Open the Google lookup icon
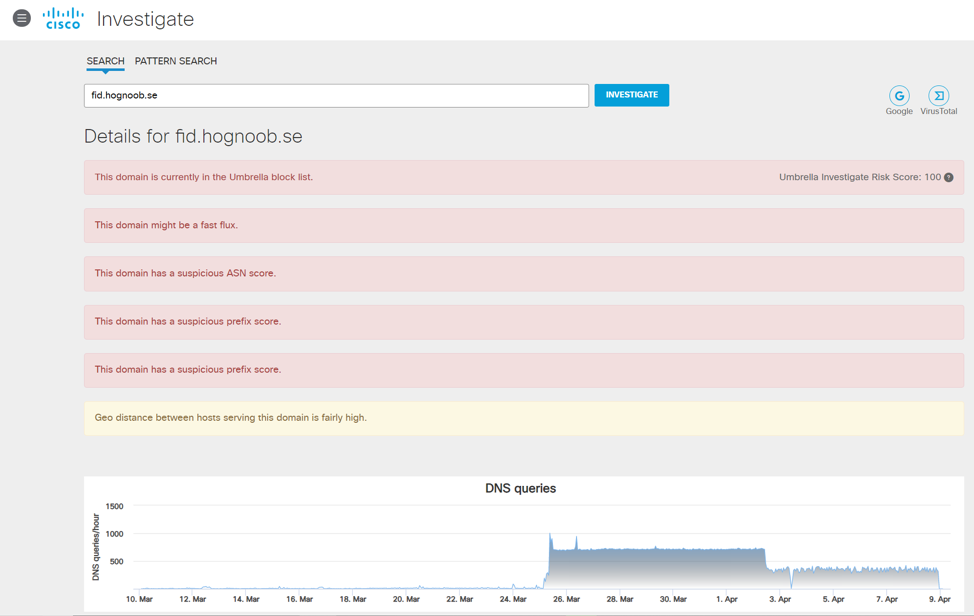This screenshot has width=974, height=616. 899,96
